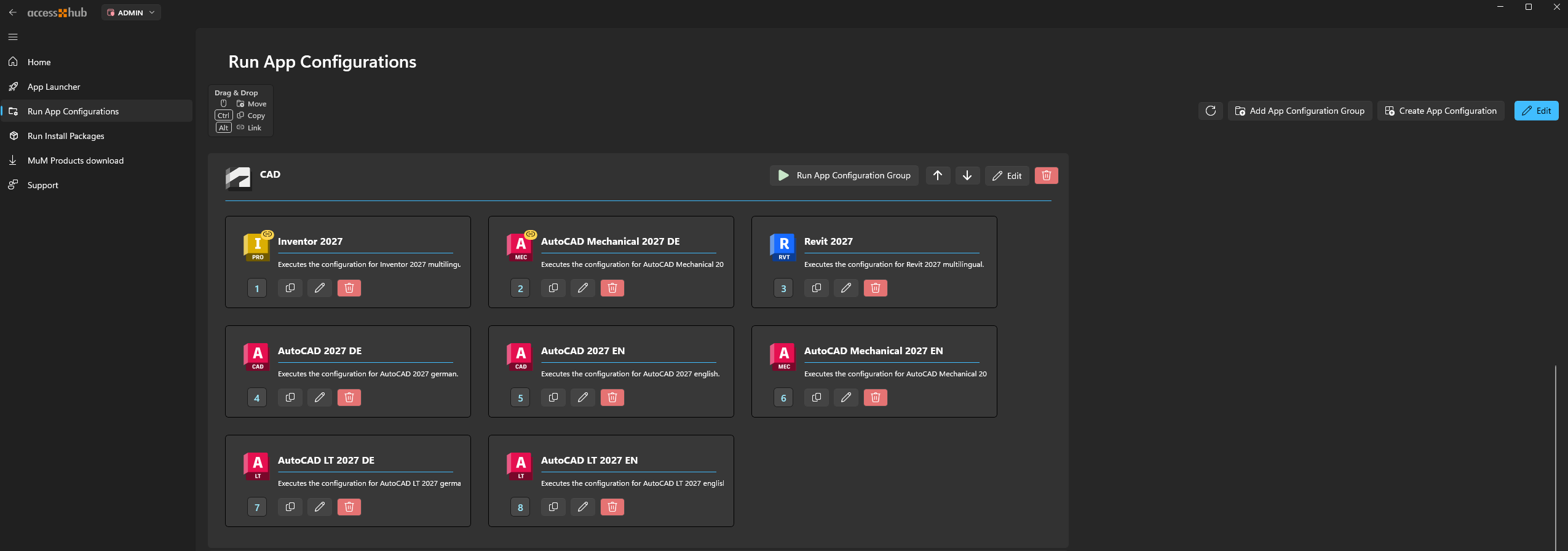
Task: Delete the Inventor 2027 configuration
Action: point(349,288)
